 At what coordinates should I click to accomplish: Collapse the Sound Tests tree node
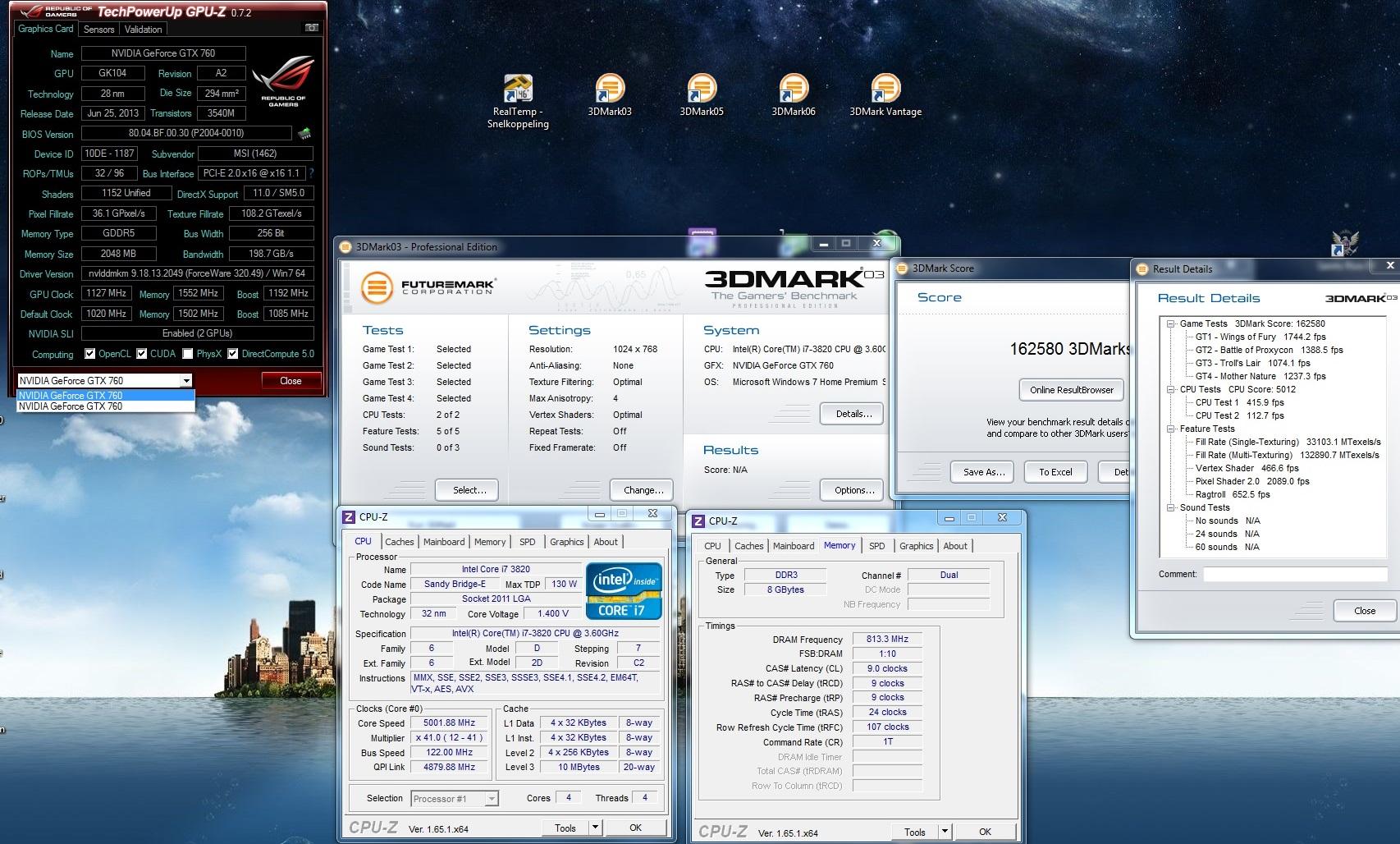pyautogui.click(x=1171, y=507)
